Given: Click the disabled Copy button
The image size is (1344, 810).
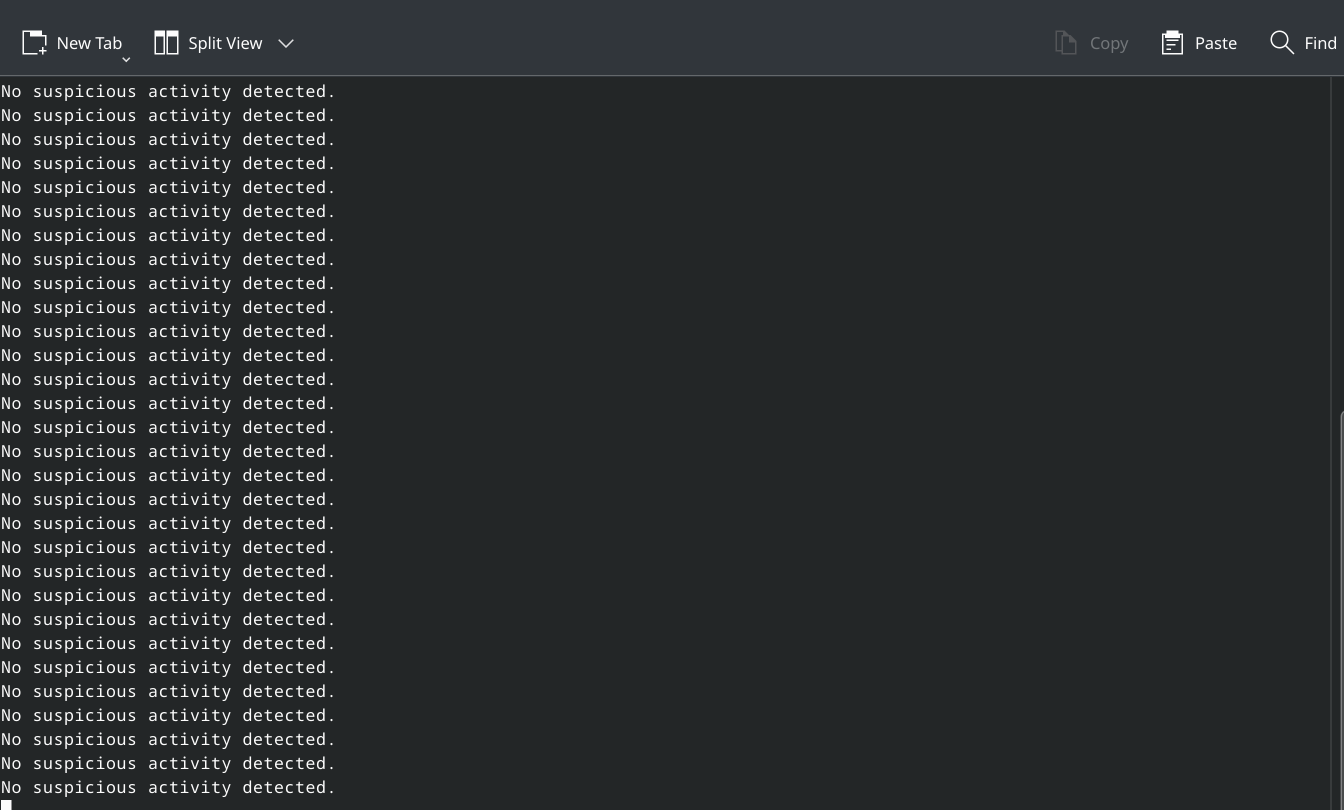Looking at the screenshot, I should click(1090, 42).
